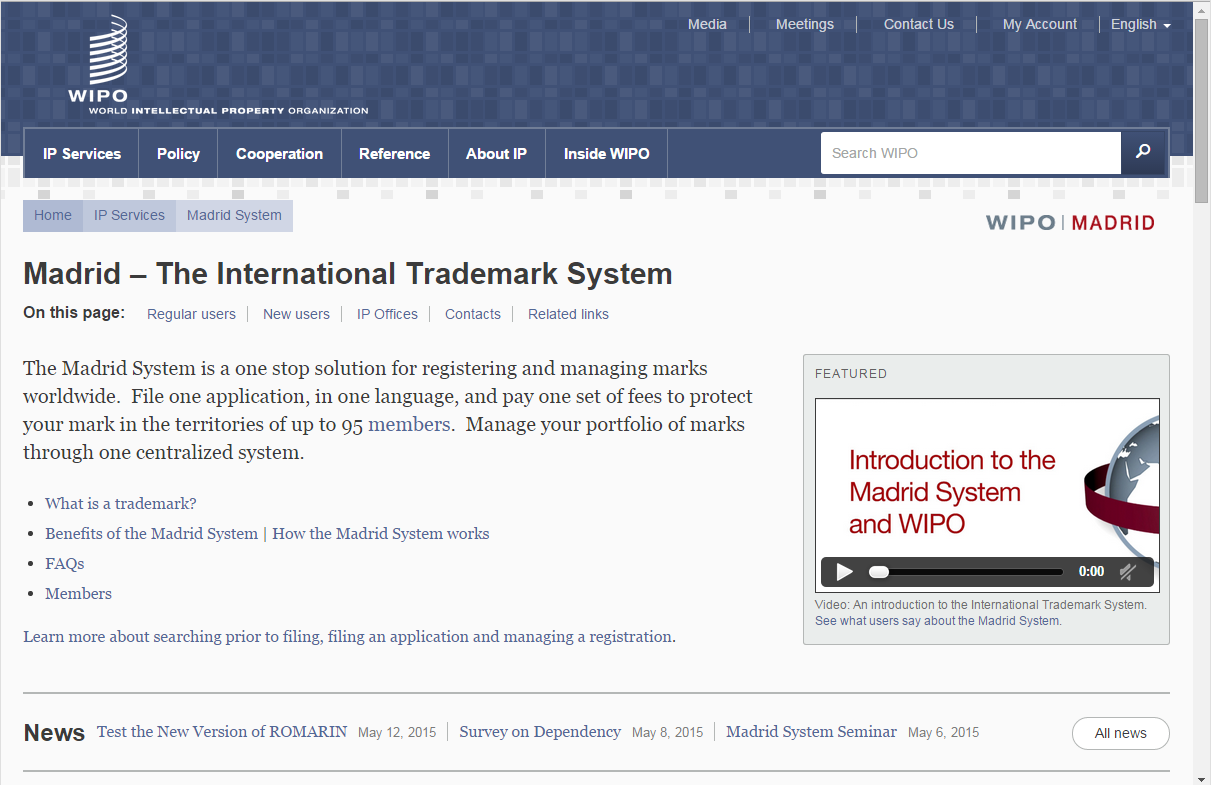The height and width of the screenshot is (785, 1211).
Task: Click the search magnifier icon
Action: pos(1144,153)
